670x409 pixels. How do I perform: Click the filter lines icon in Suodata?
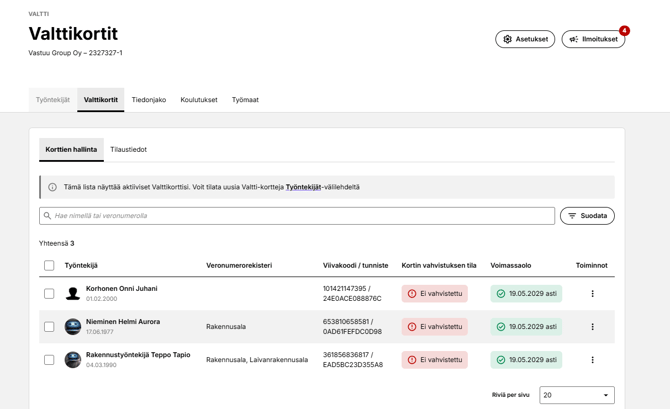pos(572,216)
